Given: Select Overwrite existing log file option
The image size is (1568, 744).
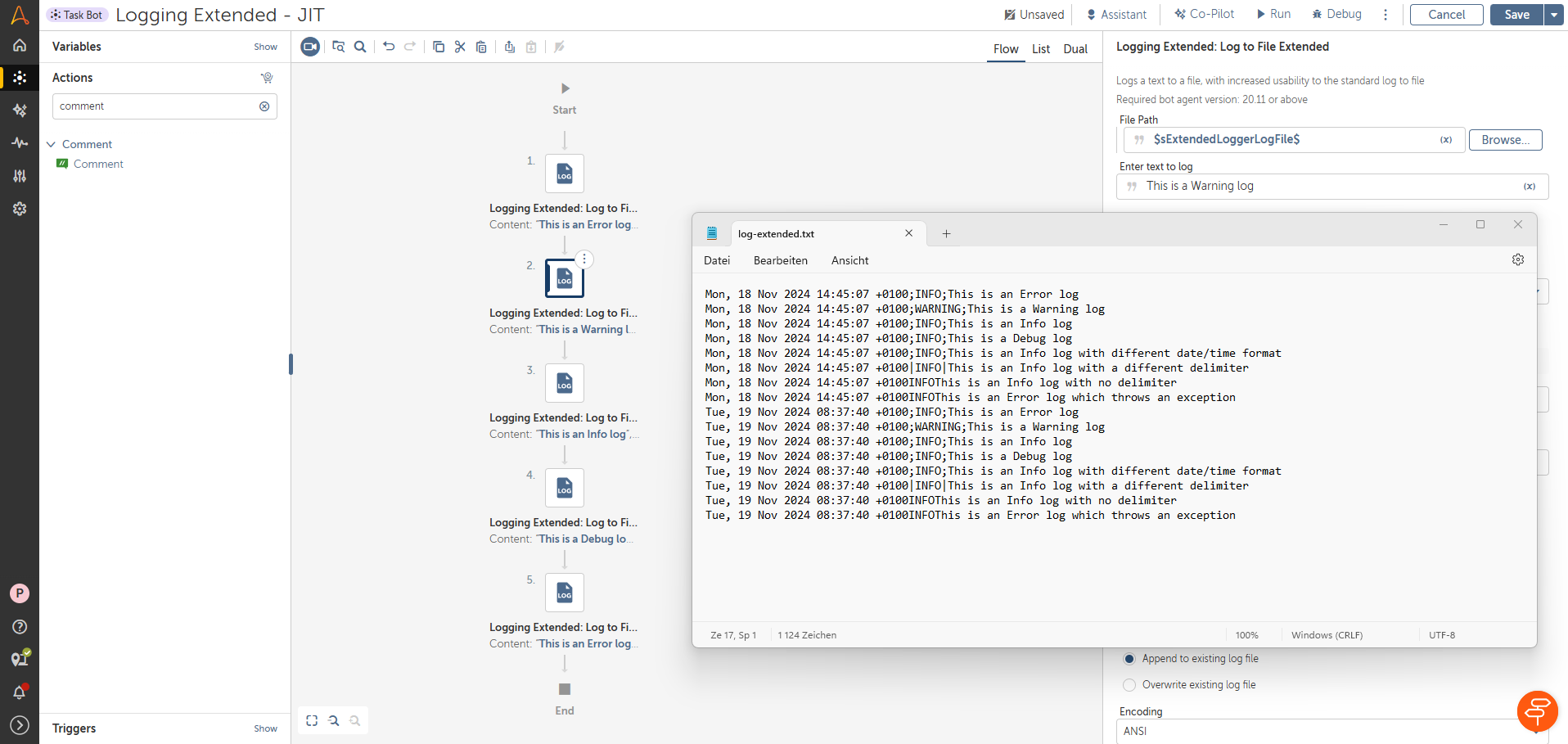Looking at the screenshot, I should (1130, 685).
